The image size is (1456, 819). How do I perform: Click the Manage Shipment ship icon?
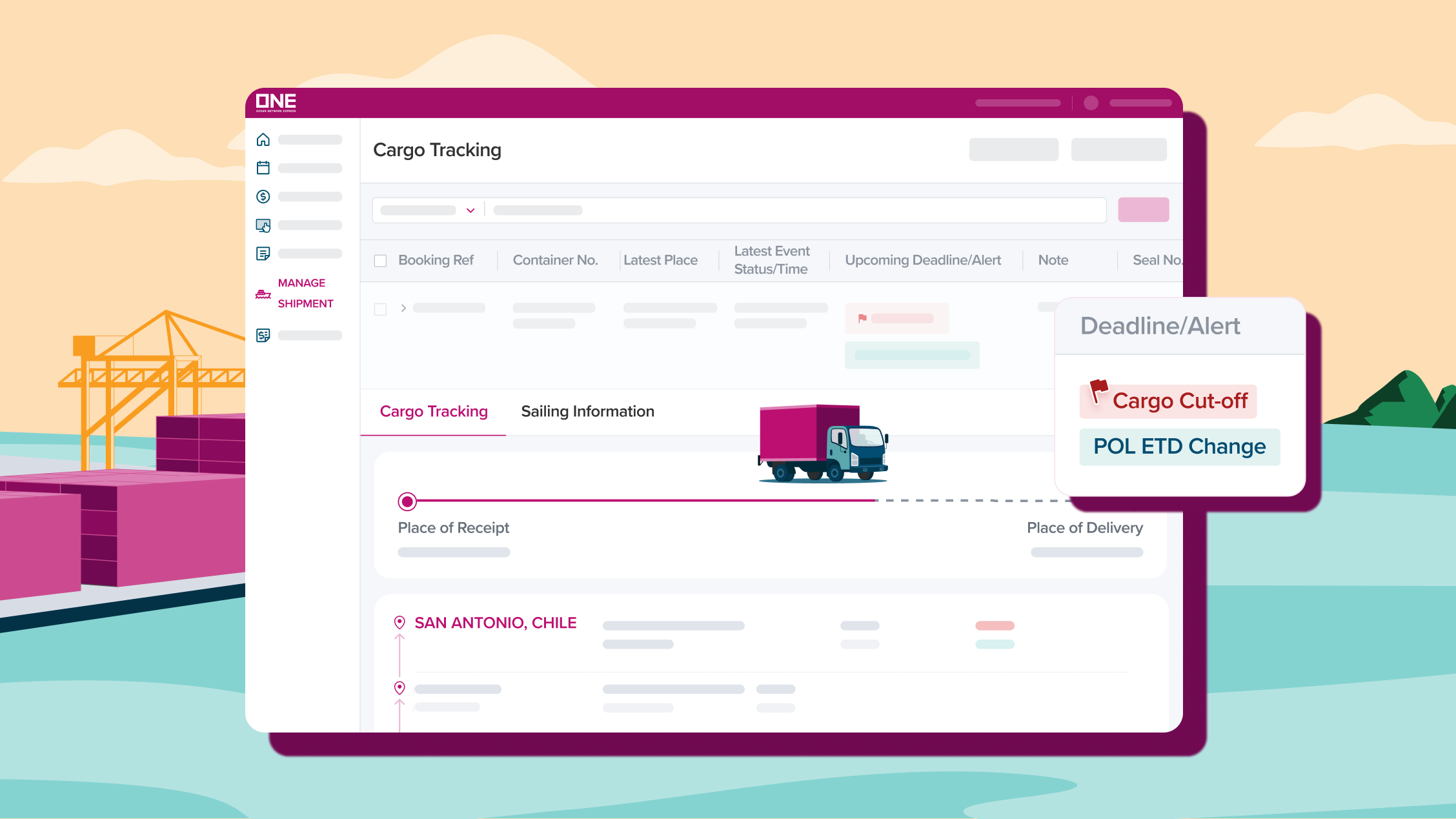click(263, 294)
